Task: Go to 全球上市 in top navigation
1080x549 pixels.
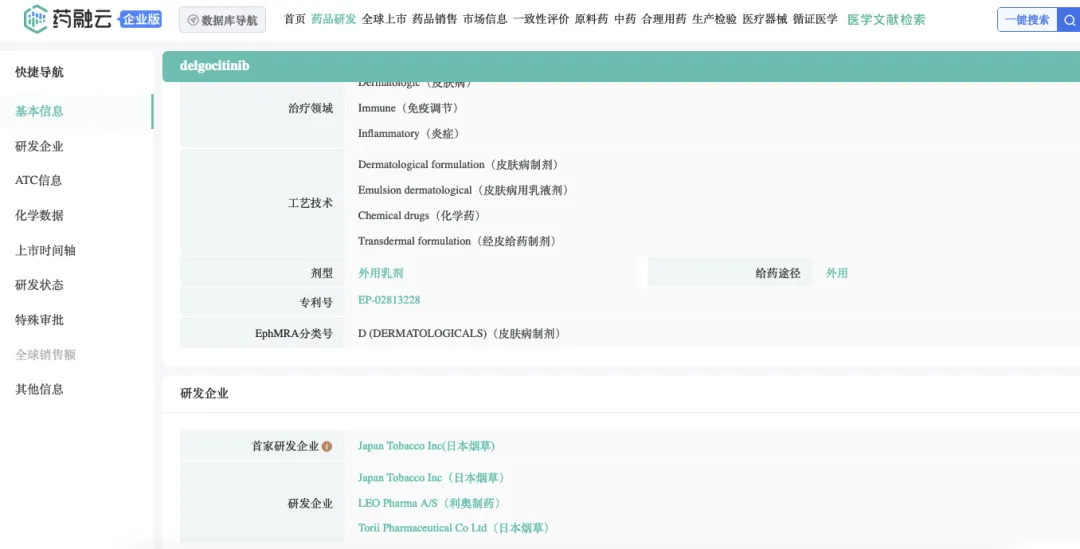Action: point(384,19)
